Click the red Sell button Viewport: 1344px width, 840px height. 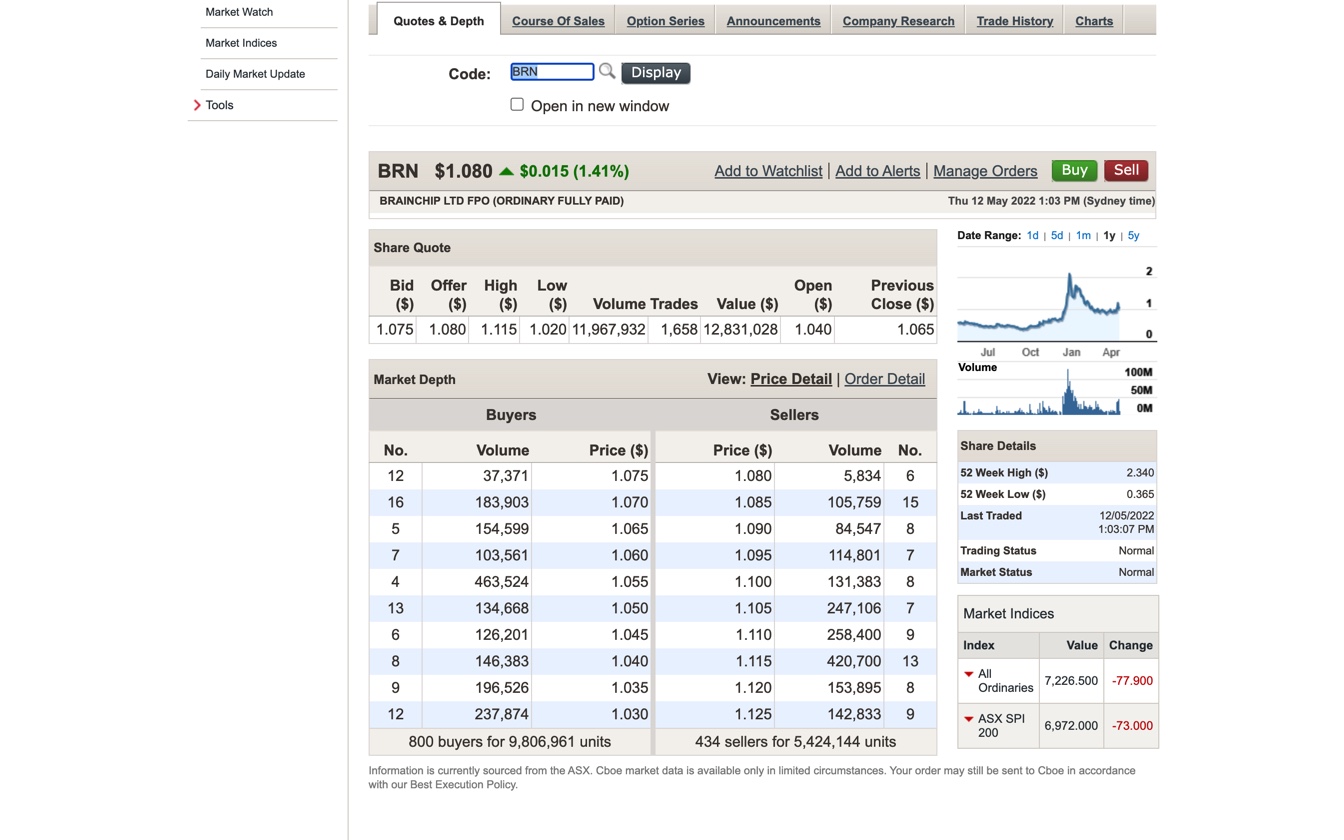pyautogui.click(x=1126, y=170)
